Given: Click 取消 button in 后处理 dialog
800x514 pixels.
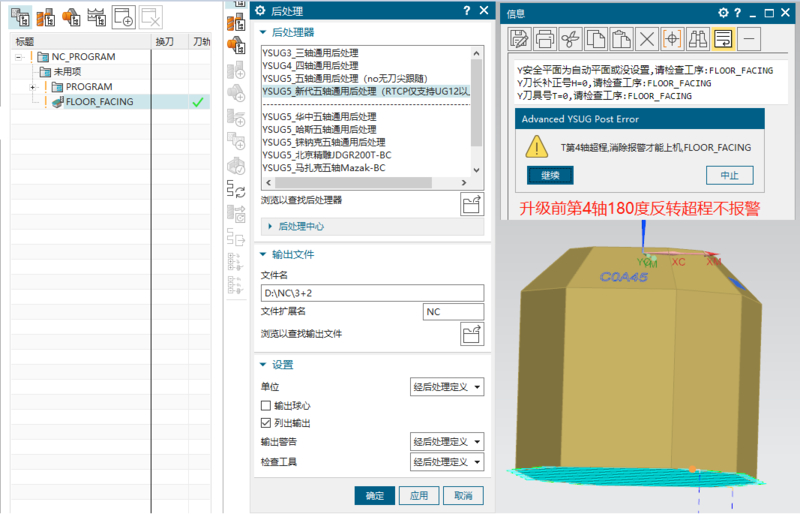Looking at the screenshot, I should click(463, 496).
